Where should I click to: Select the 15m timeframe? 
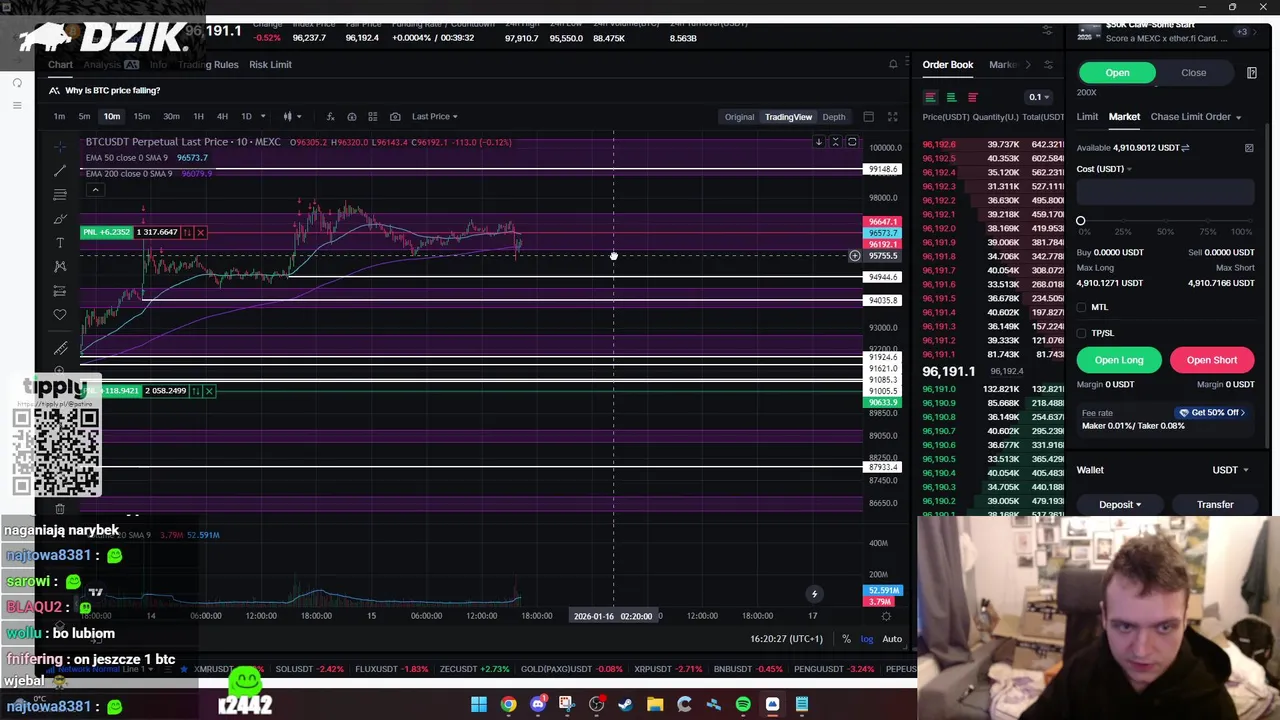coord(141,117)
